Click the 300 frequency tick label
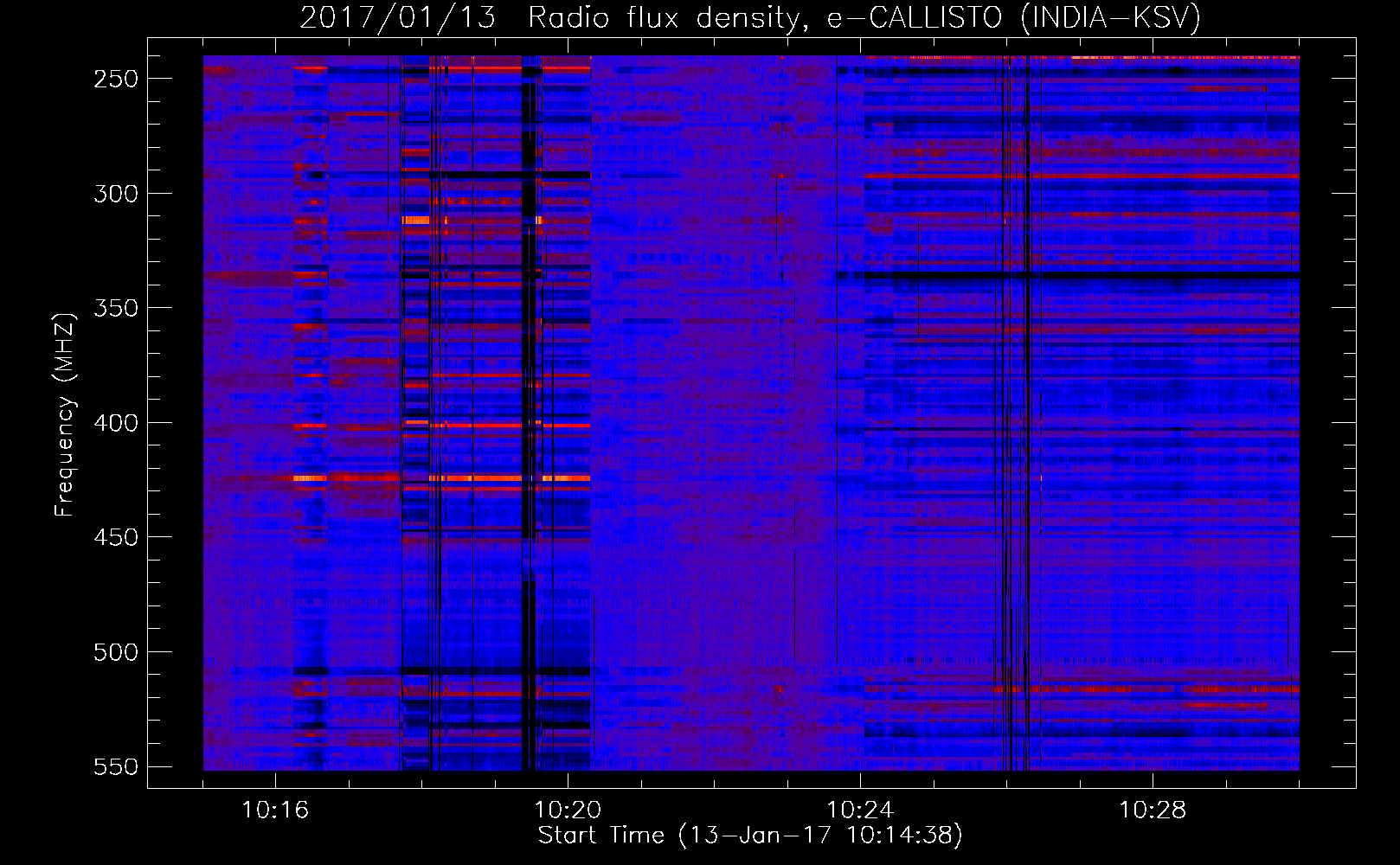This screenshot has height=865, width=1400. pos(116,194)
